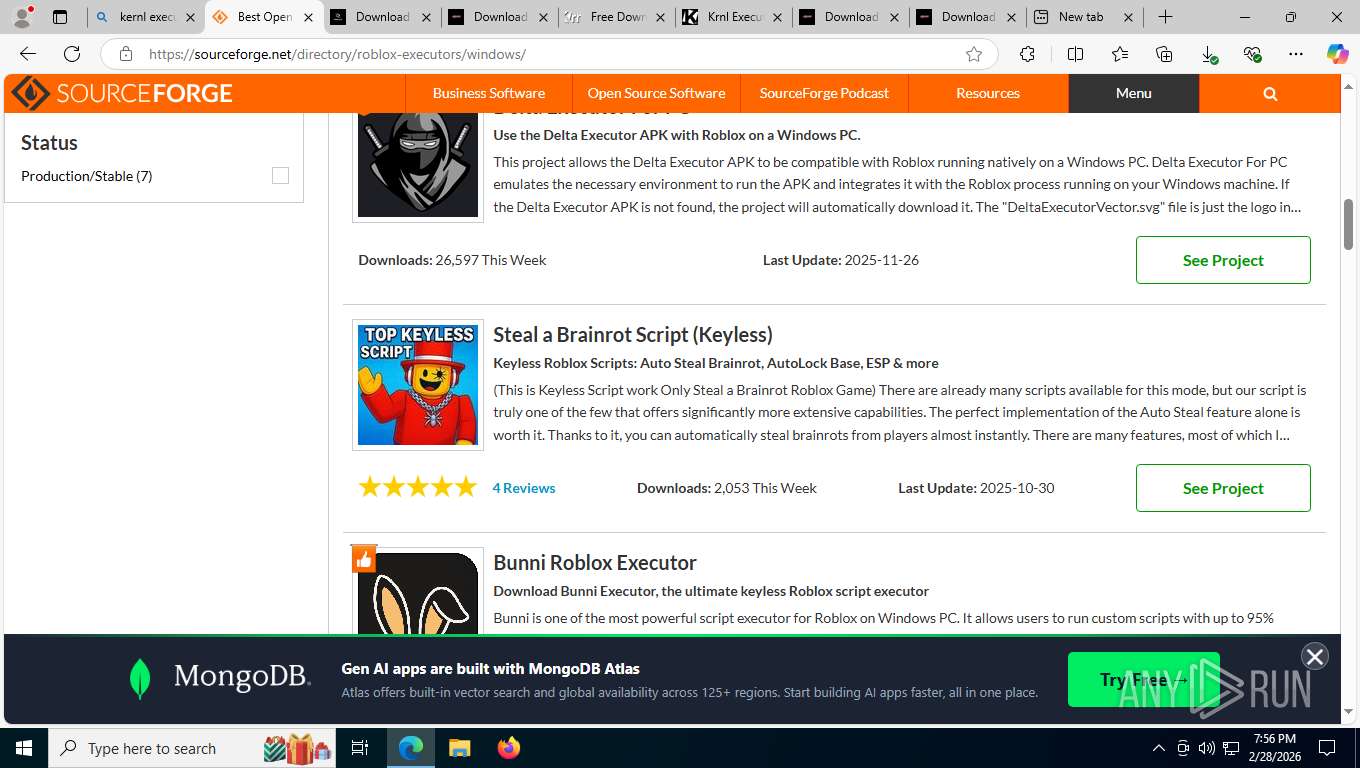Open the notification center icon
The height and width of the screenshot is (768, 1360).
tap(1327, 748)
